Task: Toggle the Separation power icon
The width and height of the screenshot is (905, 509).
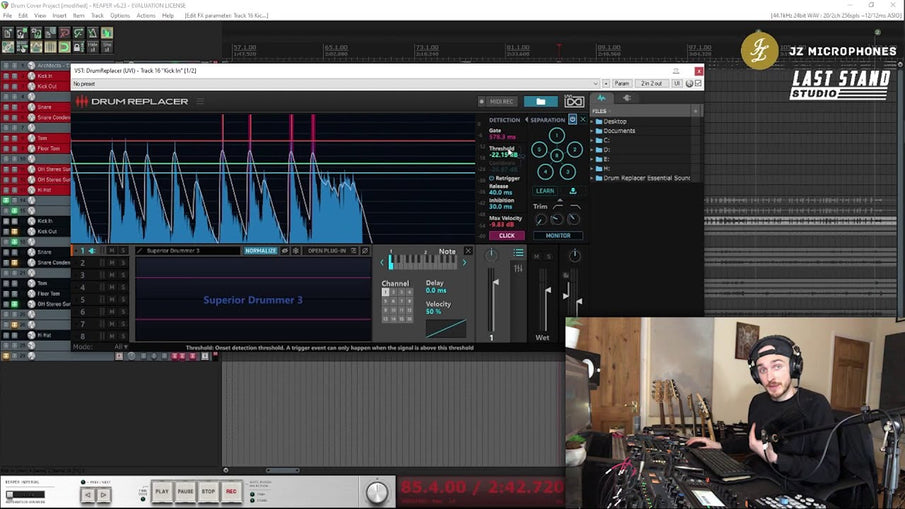Action: point(572,119)
